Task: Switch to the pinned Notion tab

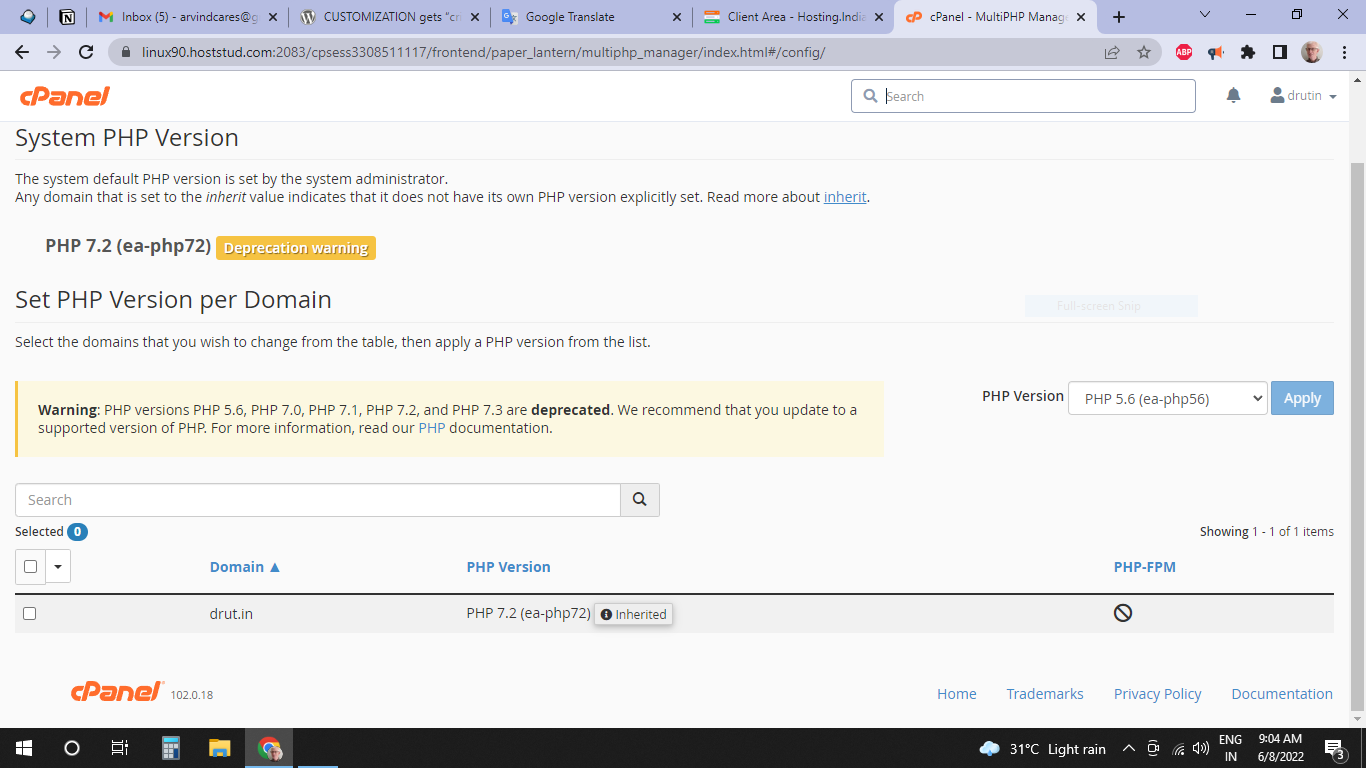Action: tap(67, 17)
